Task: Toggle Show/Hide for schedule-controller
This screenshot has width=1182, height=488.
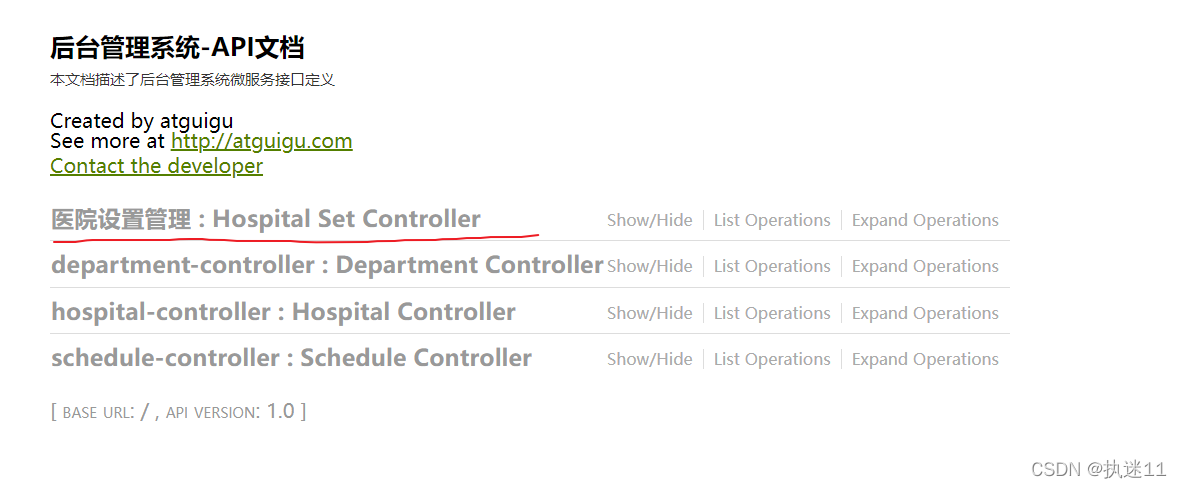Action: [x=649, y=359]
